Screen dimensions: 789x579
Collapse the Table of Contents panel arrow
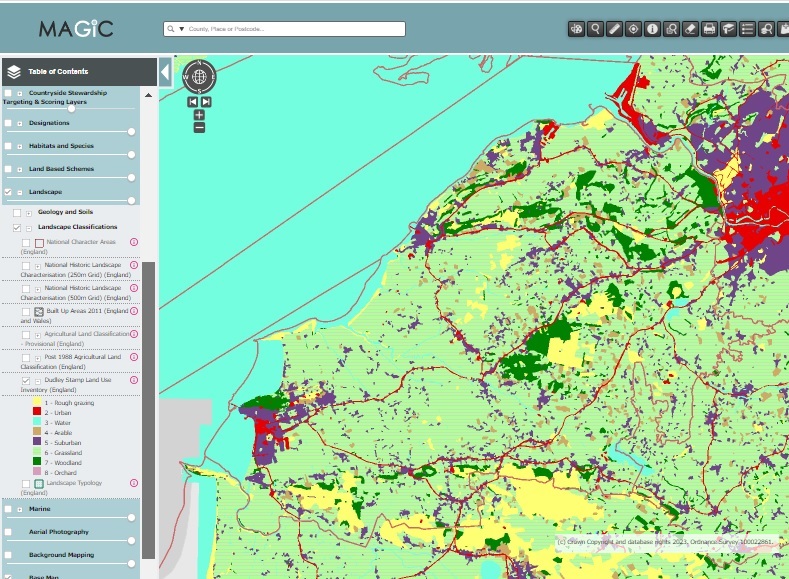click(x=165, y=72)
